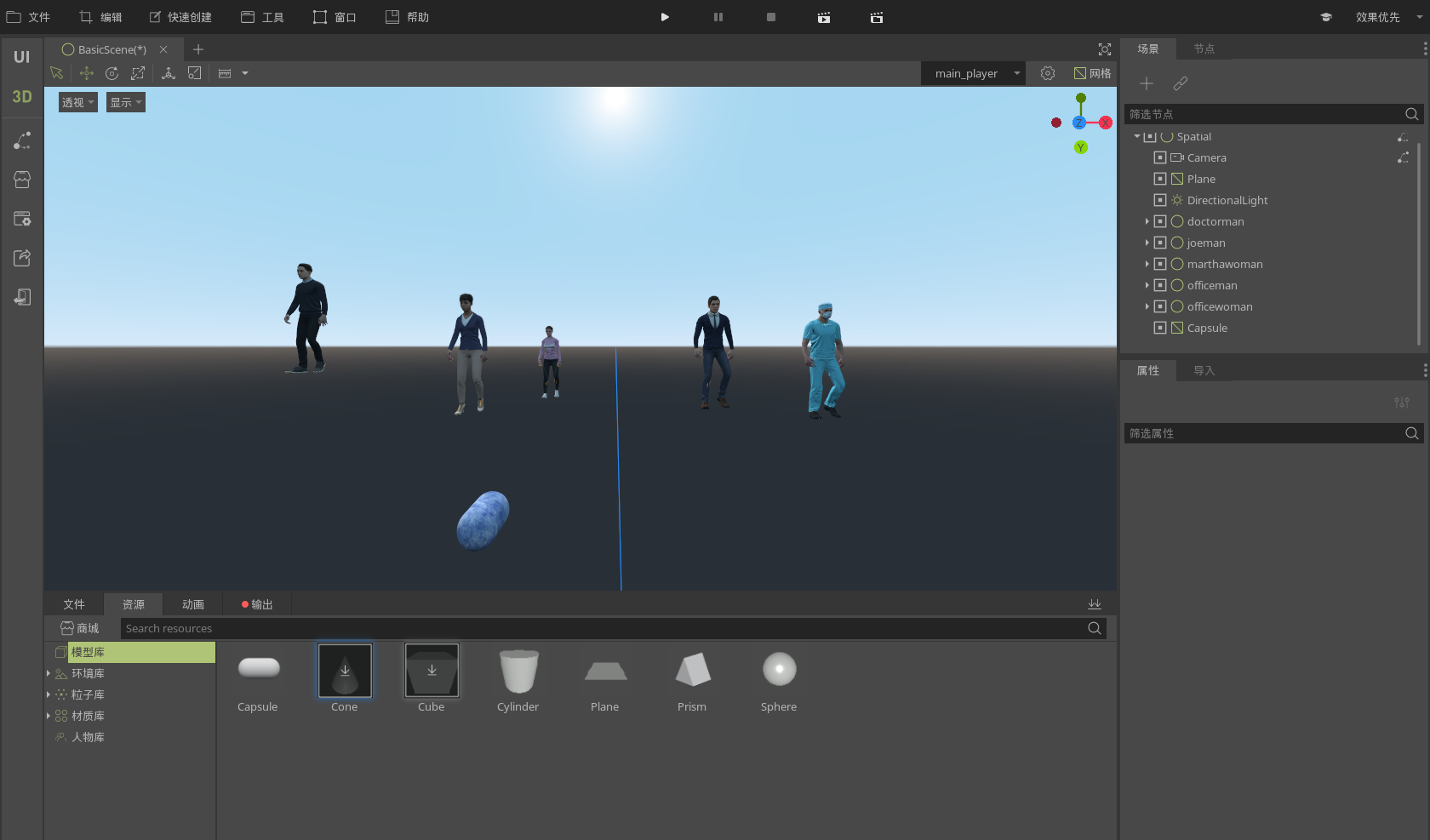Open the 商城 store button
Image resolution: width=1430 pixels, height=840 pixels.
pyautogui.click(x=80, y=628)
